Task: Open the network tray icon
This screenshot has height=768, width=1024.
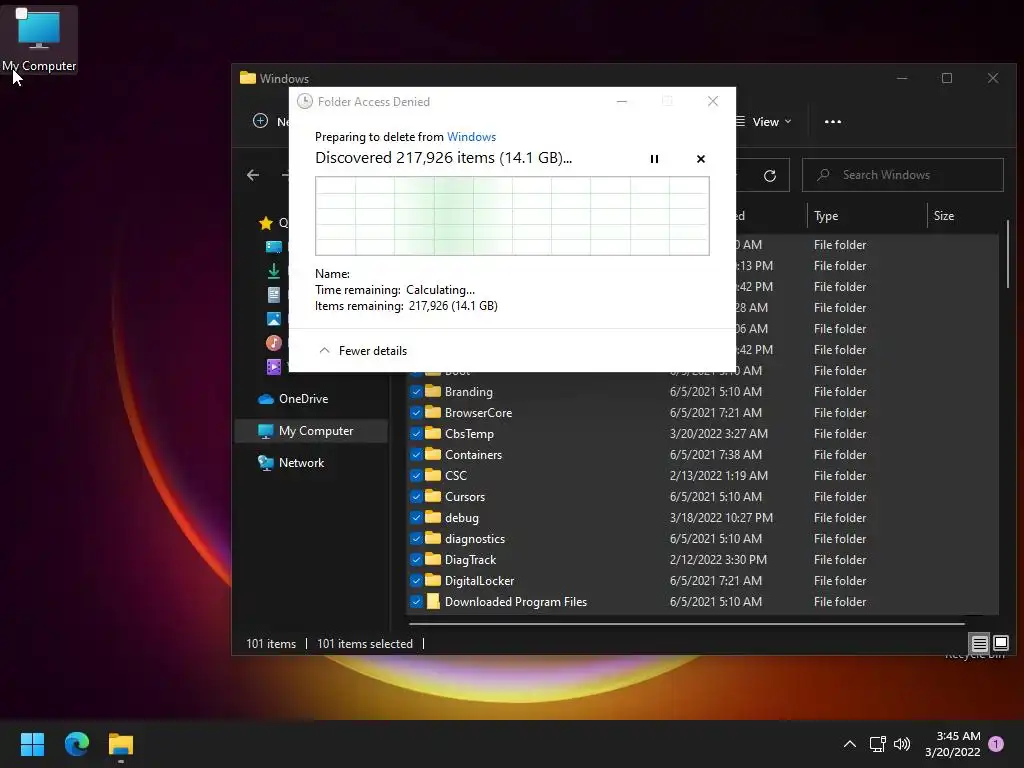Action: click(877, 744)
